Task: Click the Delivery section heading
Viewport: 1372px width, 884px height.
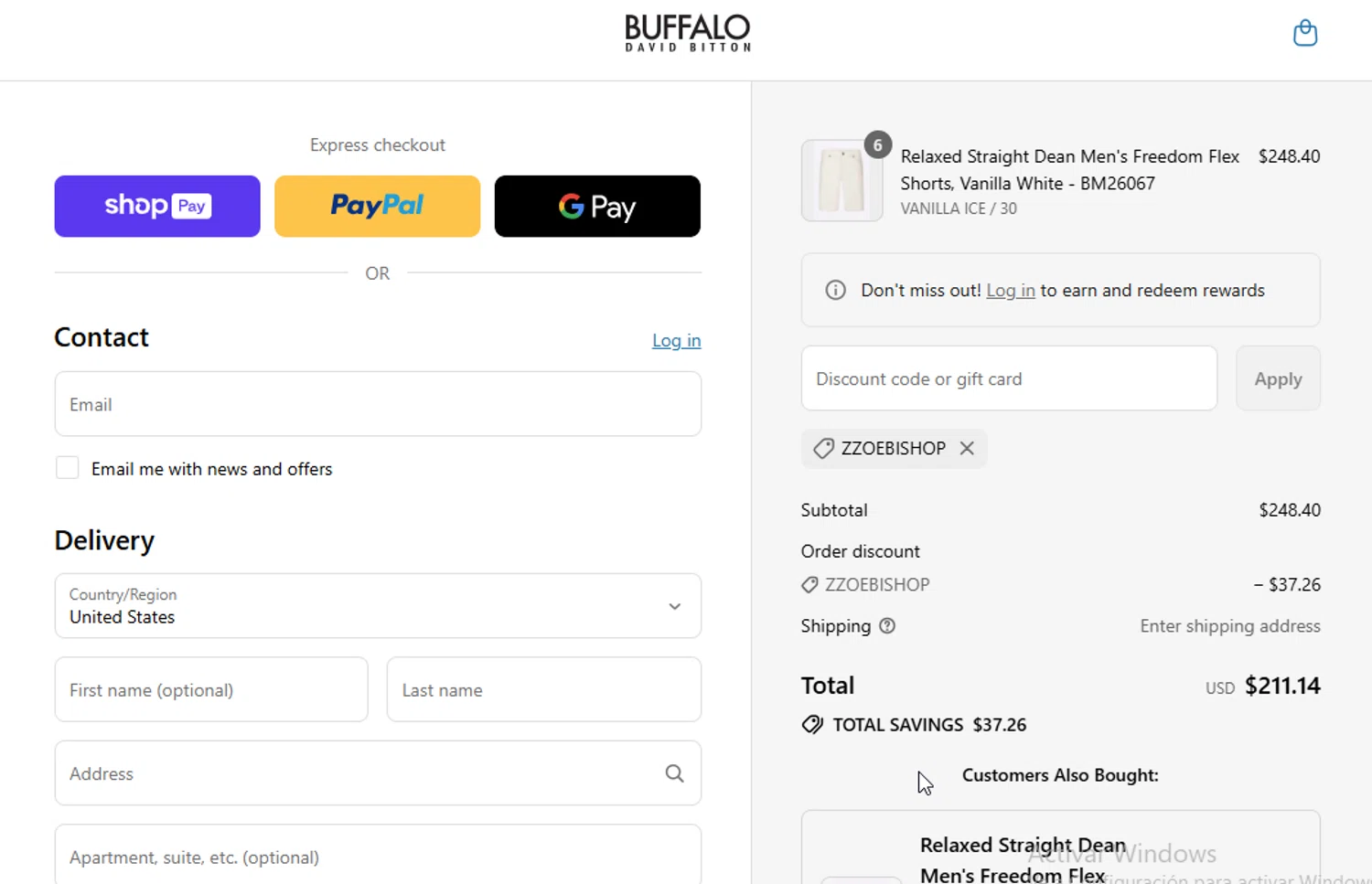Action: click(104, 540)
